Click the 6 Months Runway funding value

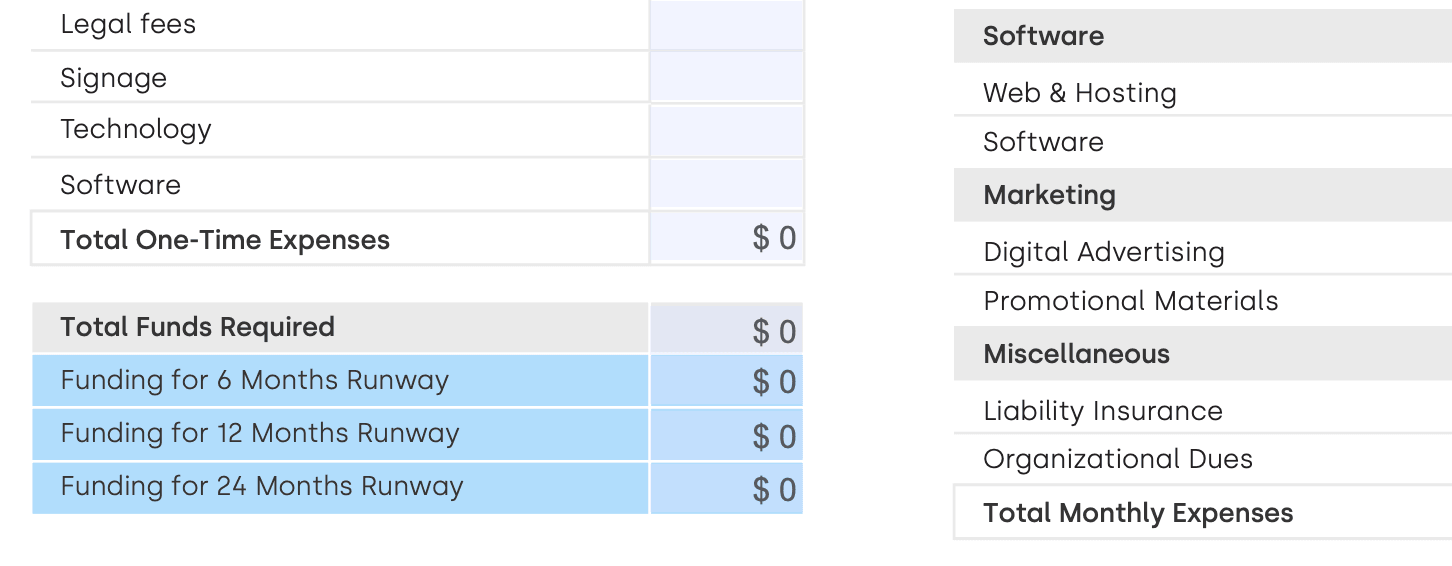727,381
